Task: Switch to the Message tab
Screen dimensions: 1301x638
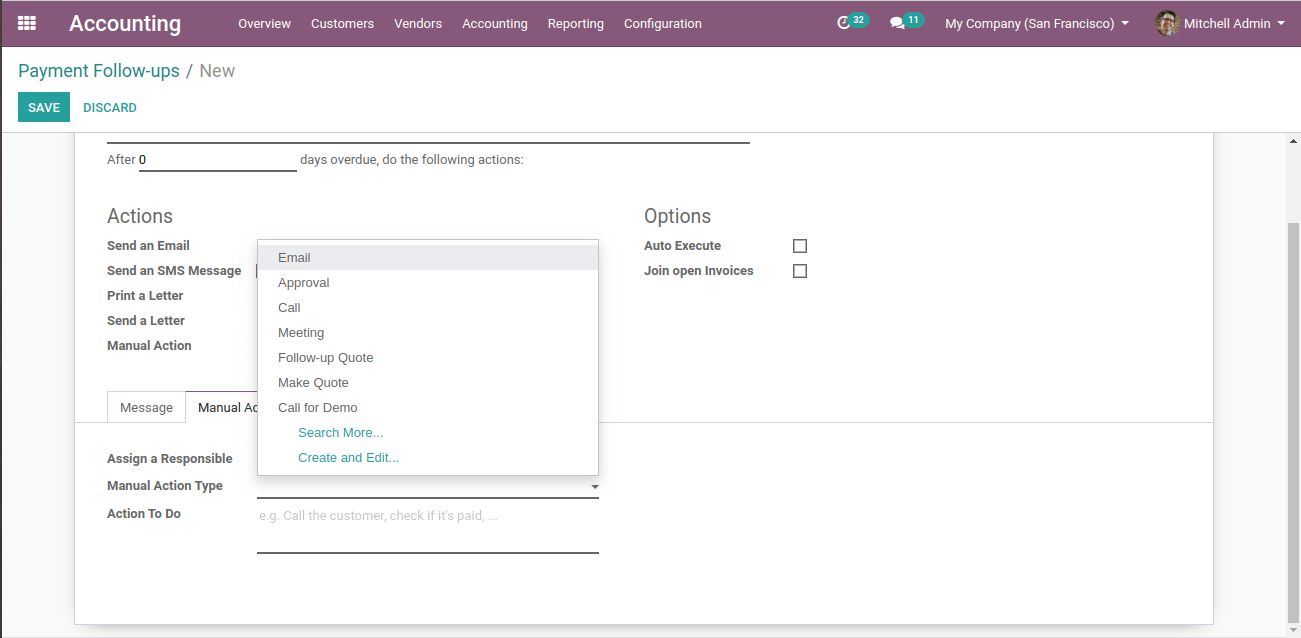Action: click(x=146, y=407)
